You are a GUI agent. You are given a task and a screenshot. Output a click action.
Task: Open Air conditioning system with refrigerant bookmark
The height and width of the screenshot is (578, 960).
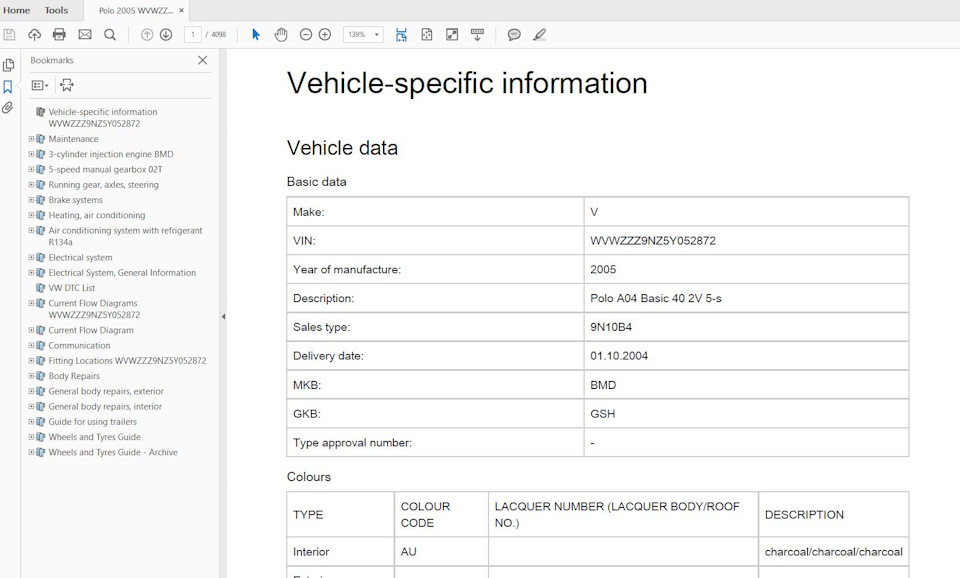[x=126, y=236]
